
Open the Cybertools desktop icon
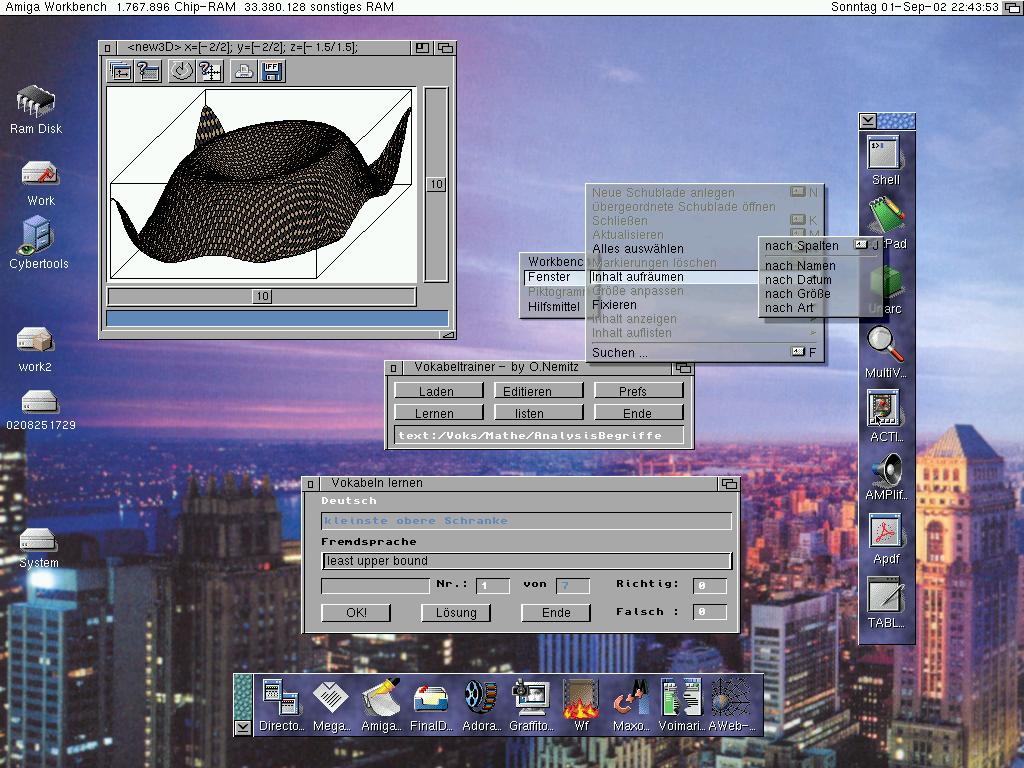pyautogui.click(x=38, y=237)
